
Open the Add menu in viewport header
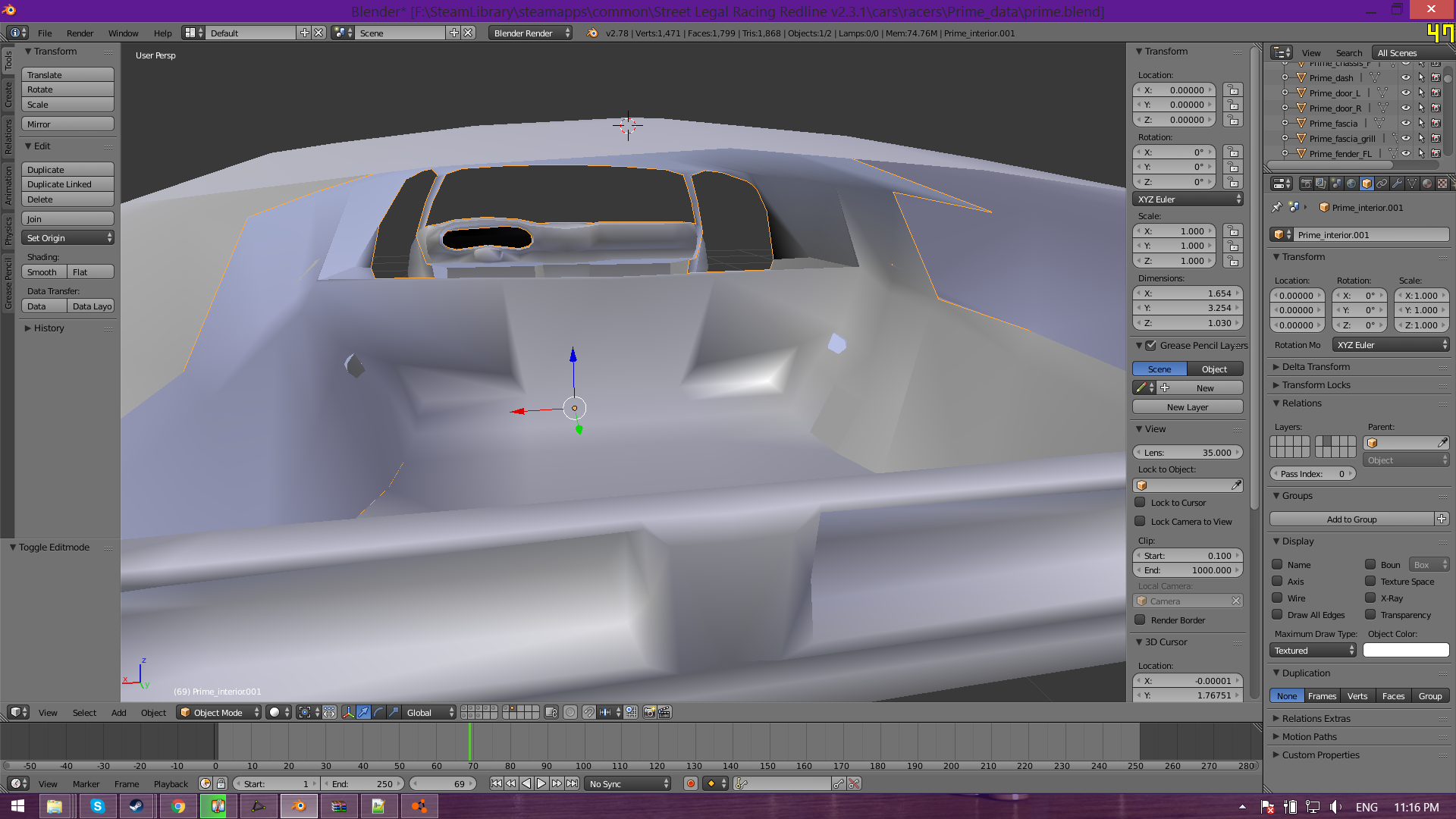pyautogui.click(x=118, y=712)
